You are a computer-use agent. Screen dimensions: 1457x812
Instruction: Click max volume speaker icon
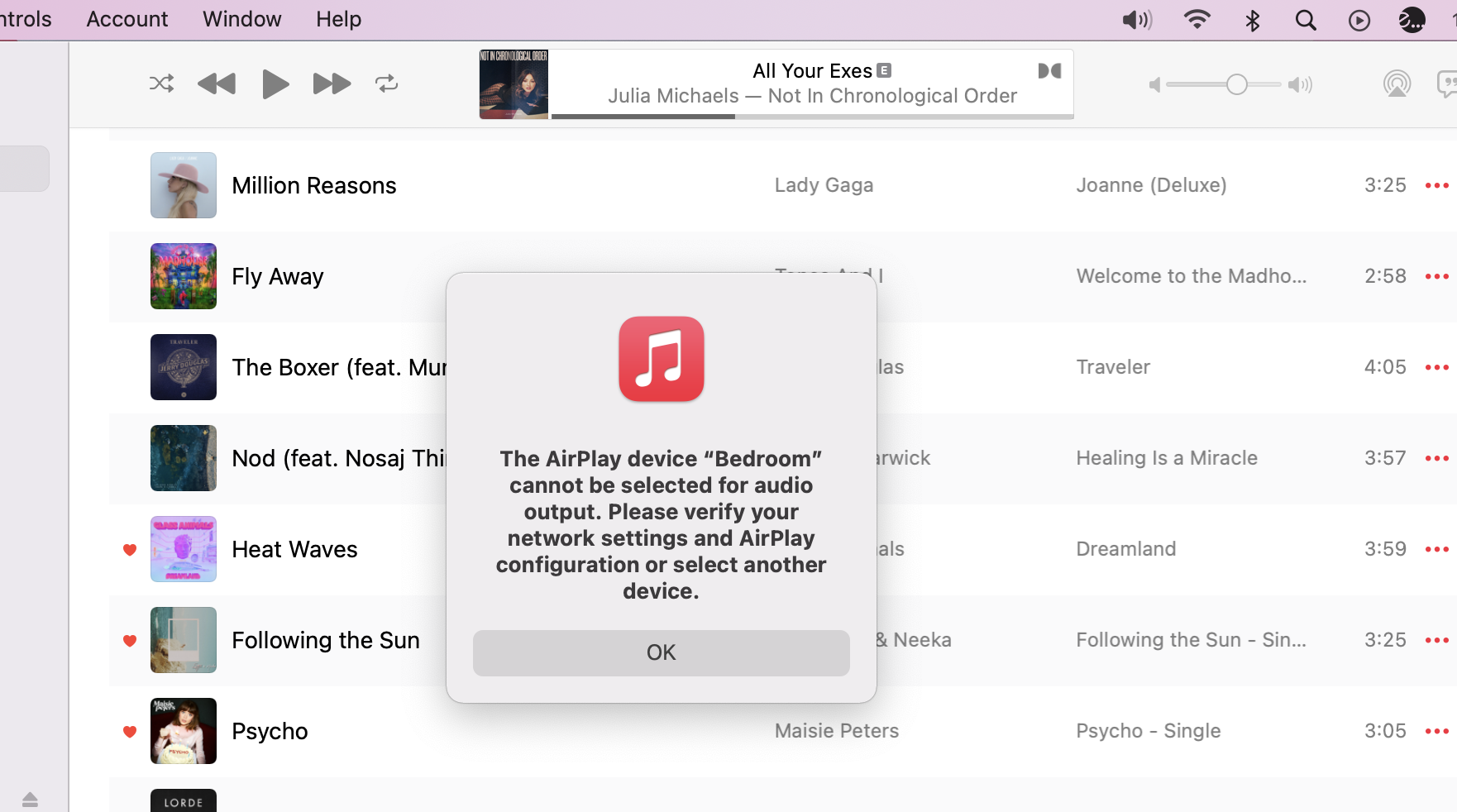click(x=1301, y=84)
